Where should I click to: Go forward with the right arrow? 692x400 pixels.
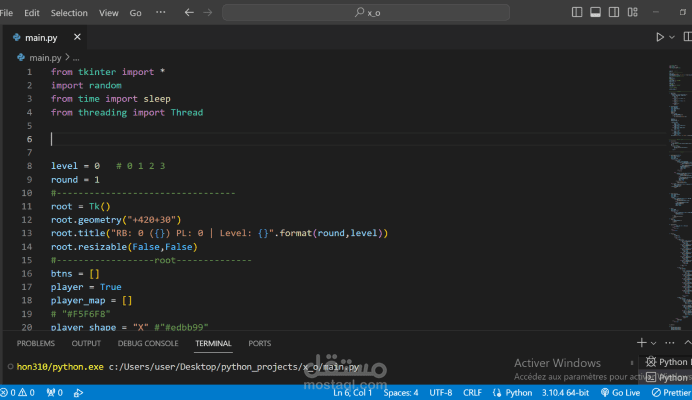pos(208,12)
